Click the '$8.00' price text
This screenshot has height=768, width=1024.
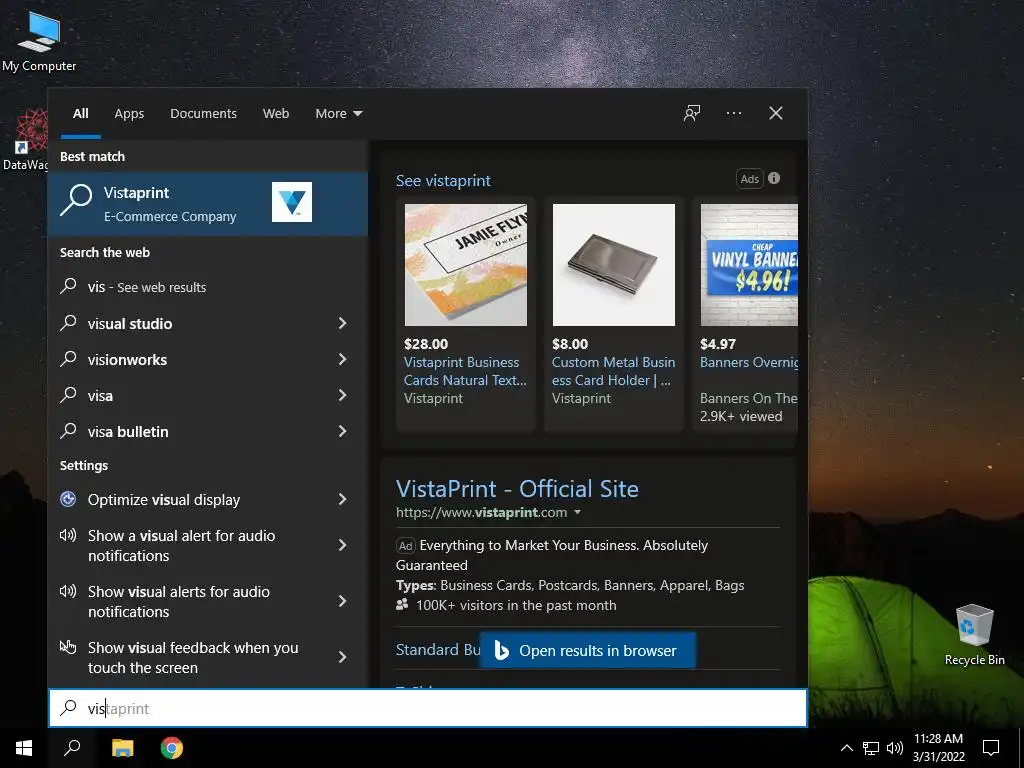(x=569, y=344)
